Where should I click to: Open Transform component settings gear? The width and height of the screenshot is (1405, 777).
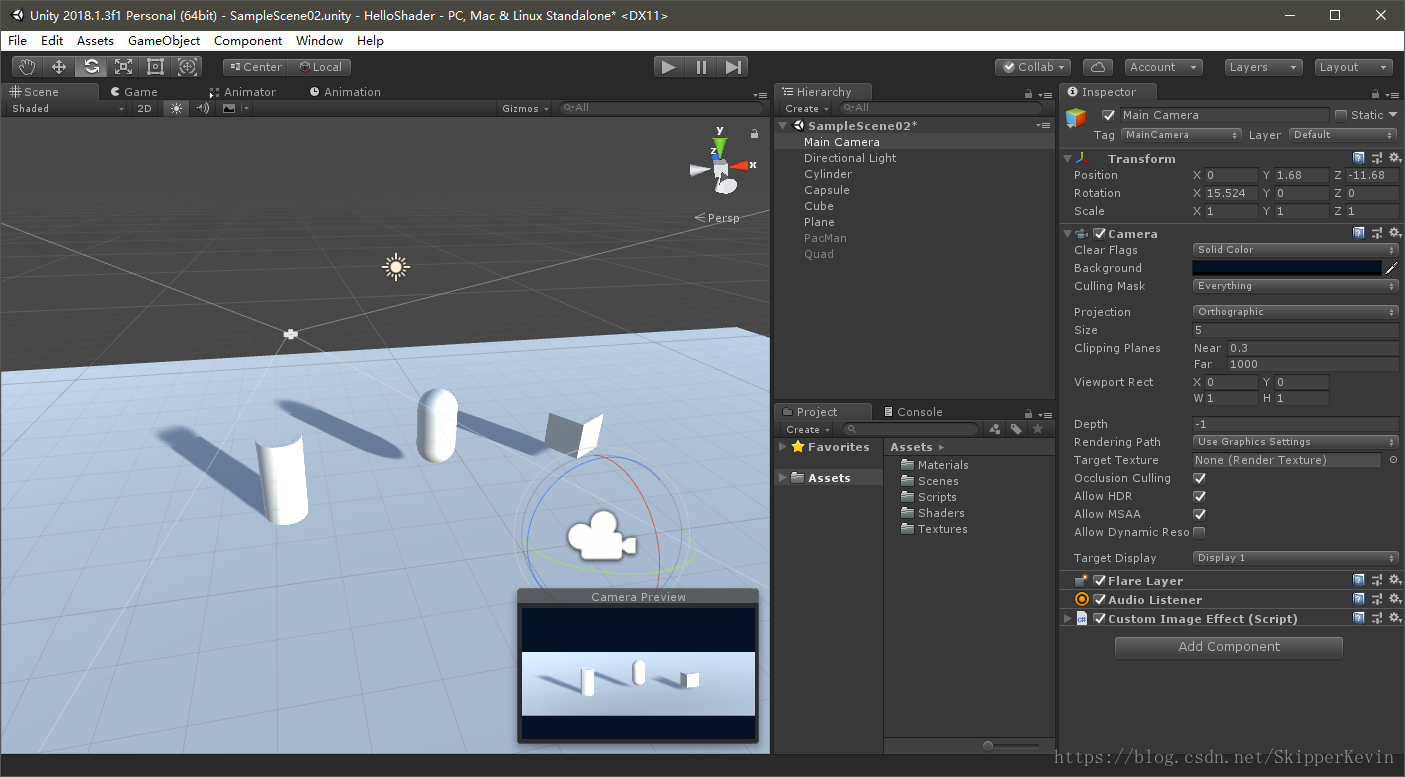tap(1395, 158)
